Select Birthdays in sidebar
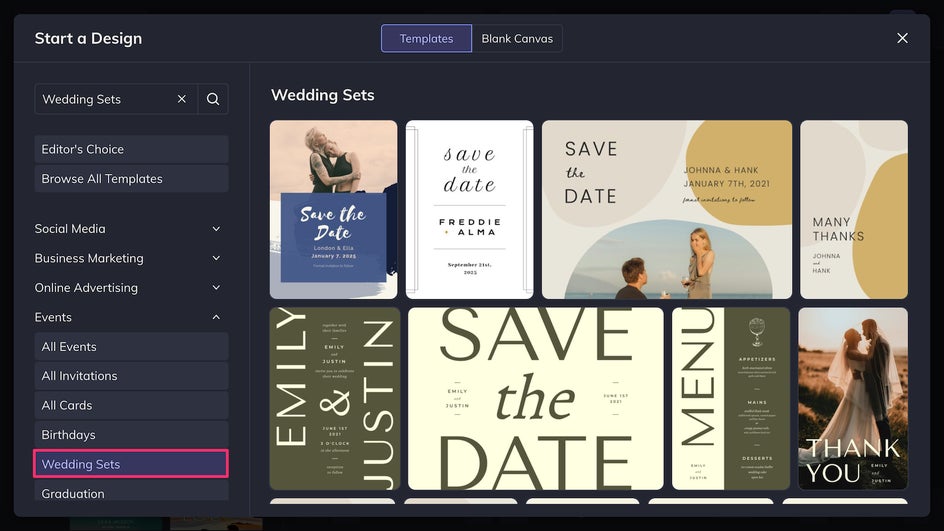Viewport: 944px width, 531px height. [x=131, y=435]
